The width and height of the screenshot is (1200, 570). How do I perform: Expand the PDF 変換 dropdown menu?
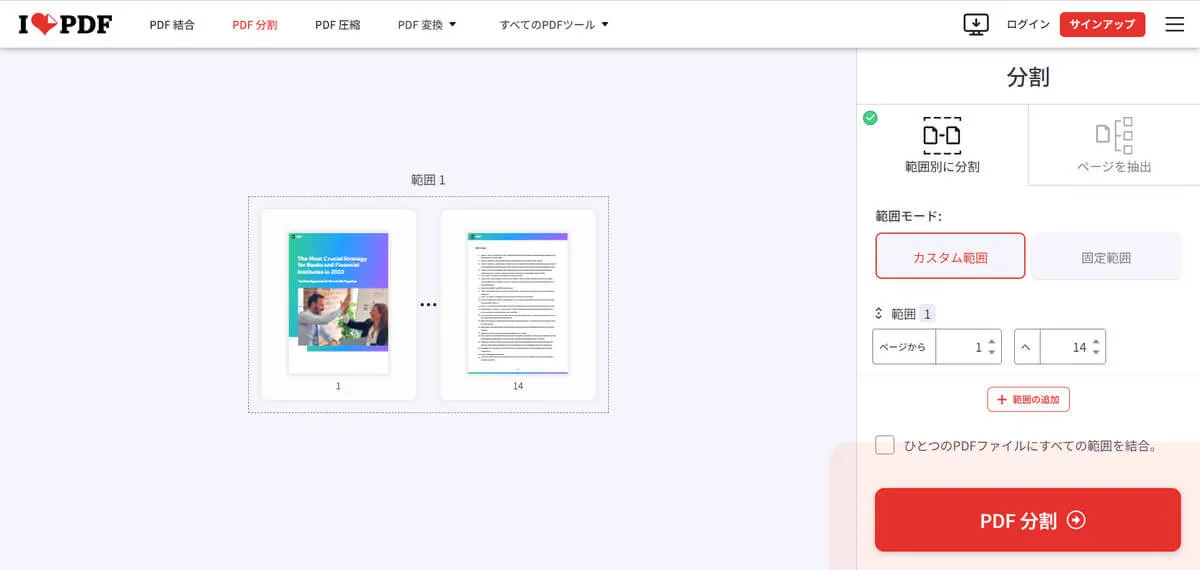(427, 24)
